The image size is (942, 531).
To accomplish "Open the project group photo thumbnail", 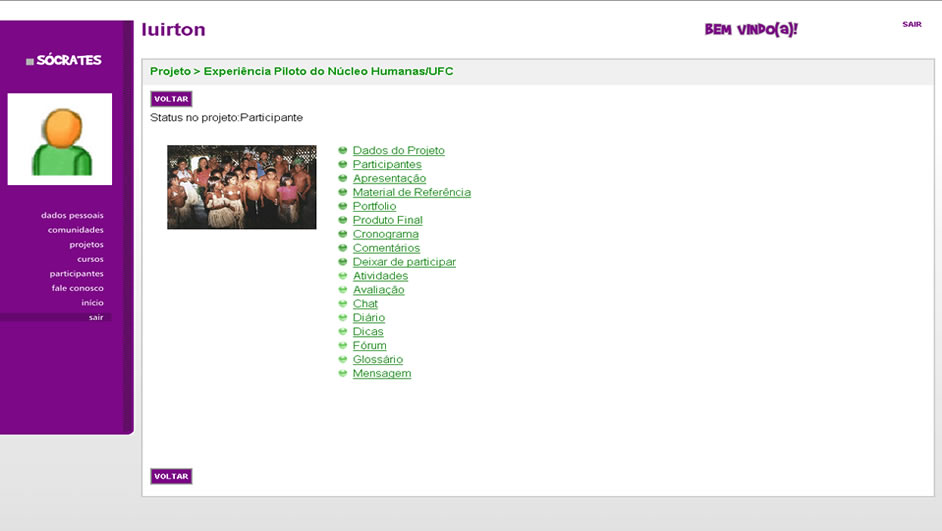I will [241, 187].
